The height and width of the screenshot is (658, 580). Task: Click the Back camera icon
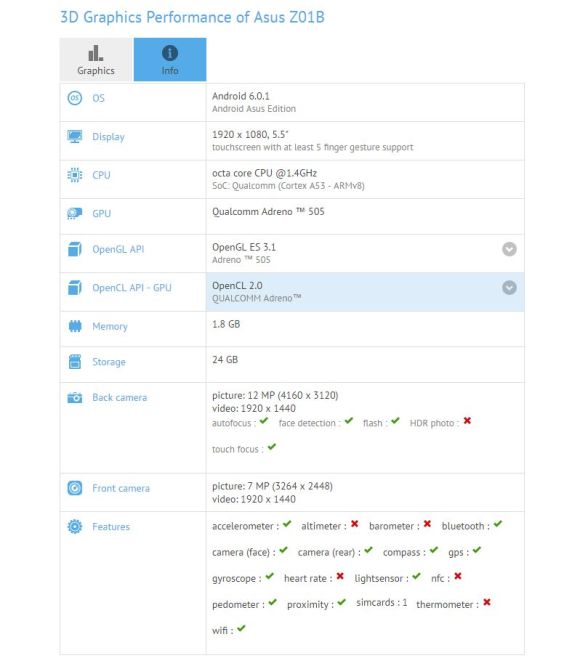tap(75, 397)
